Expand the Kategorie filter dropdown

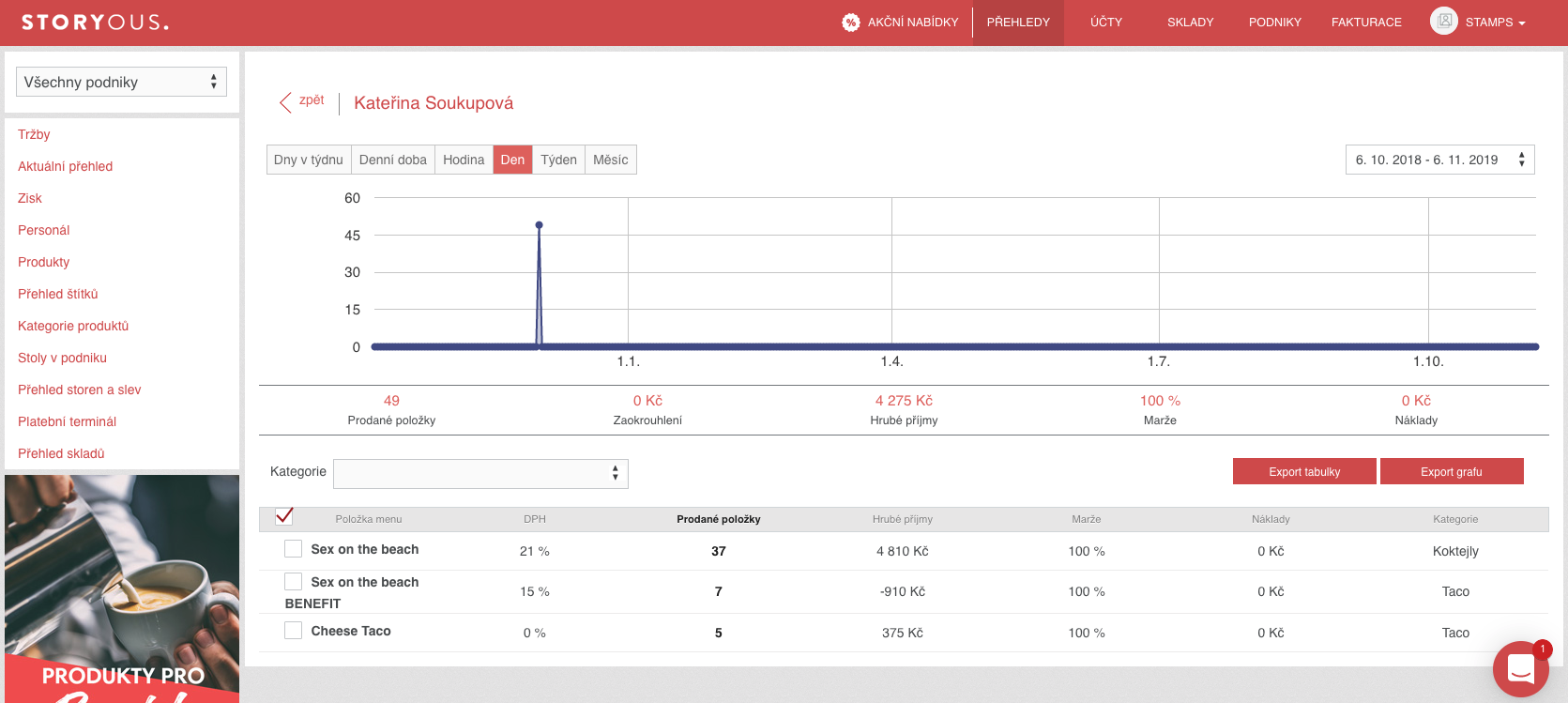[480, 473]
